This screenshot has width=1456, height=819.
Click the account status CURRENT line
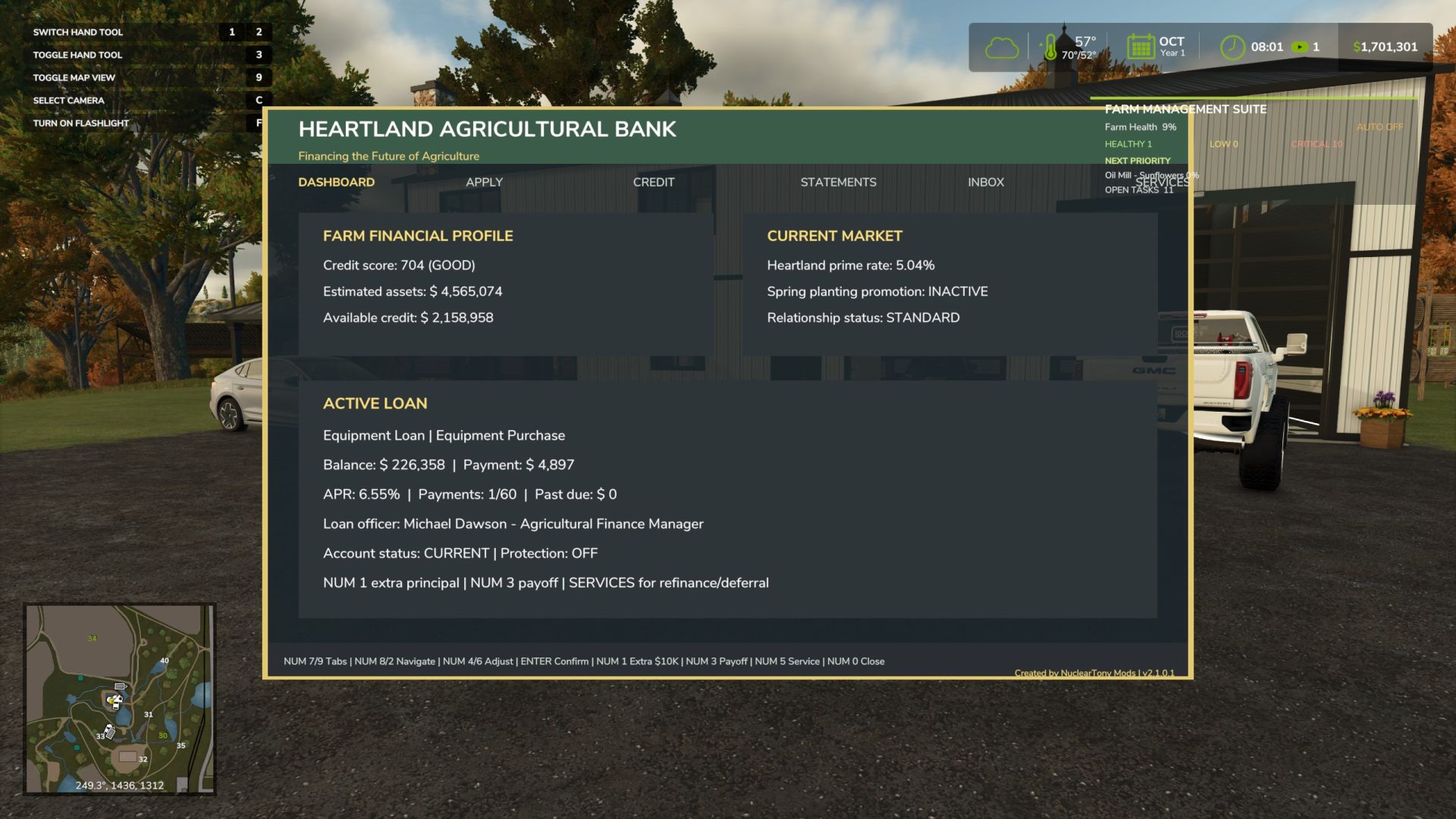tap(460, 554)
